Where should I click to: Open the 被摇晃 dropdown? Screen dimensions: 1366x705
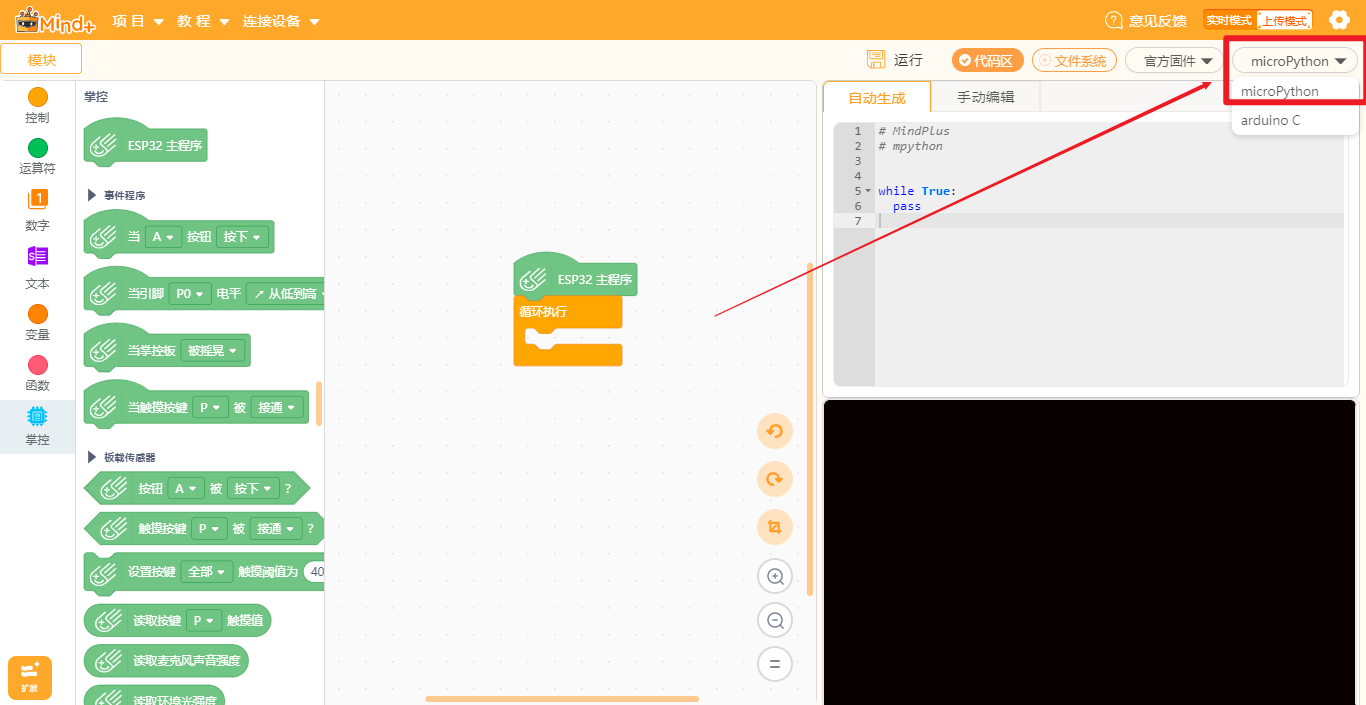point(214,351)
